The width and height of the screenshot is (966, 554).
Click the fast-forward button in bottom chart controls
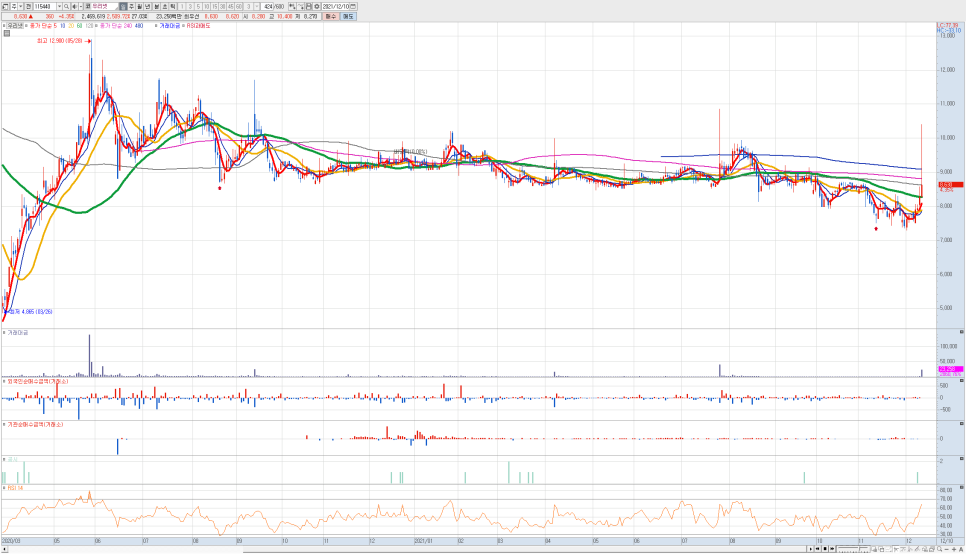click(x=832, y=548)
